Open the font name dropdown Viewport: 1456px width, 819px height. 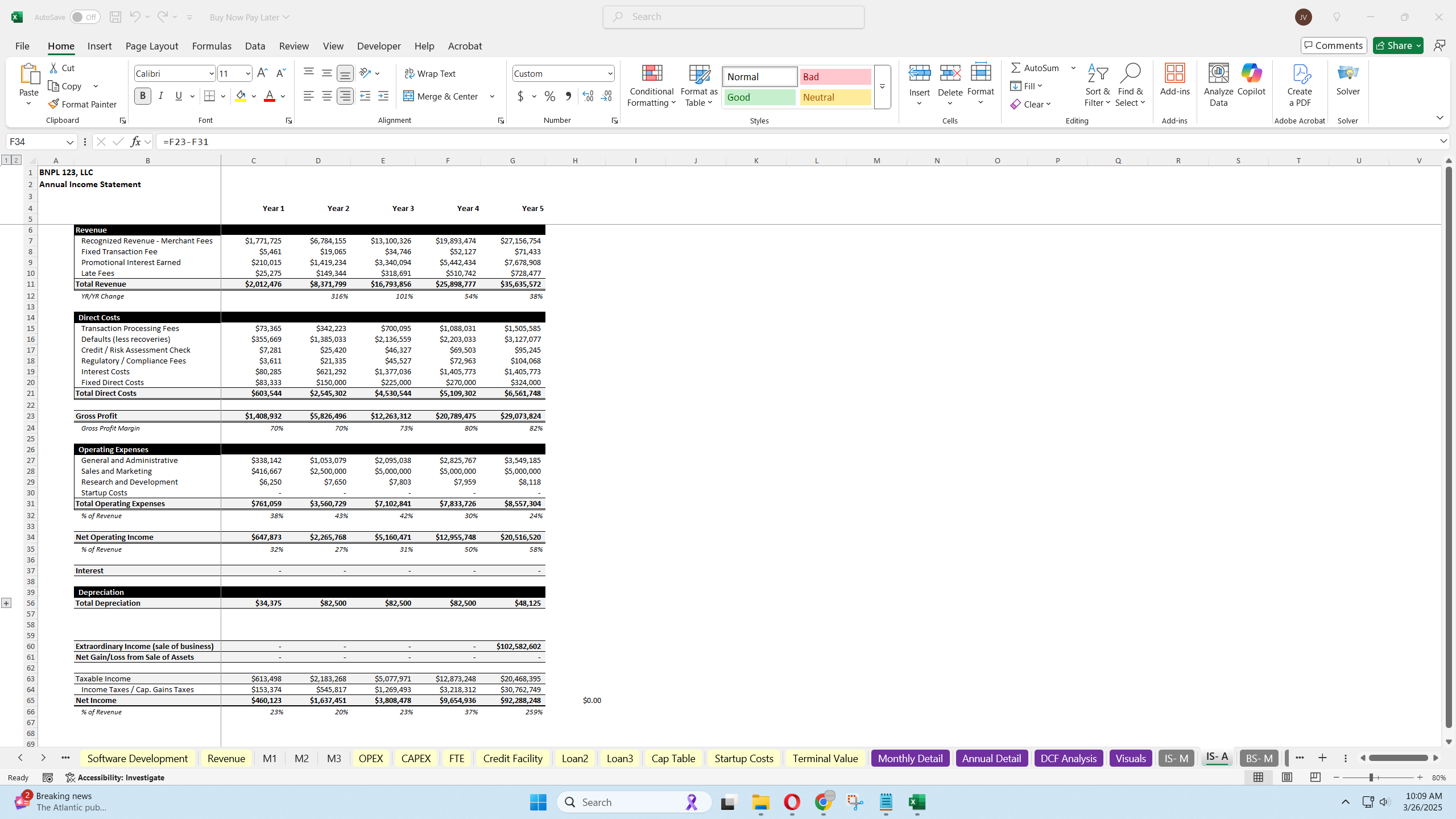tap(211, 73)
